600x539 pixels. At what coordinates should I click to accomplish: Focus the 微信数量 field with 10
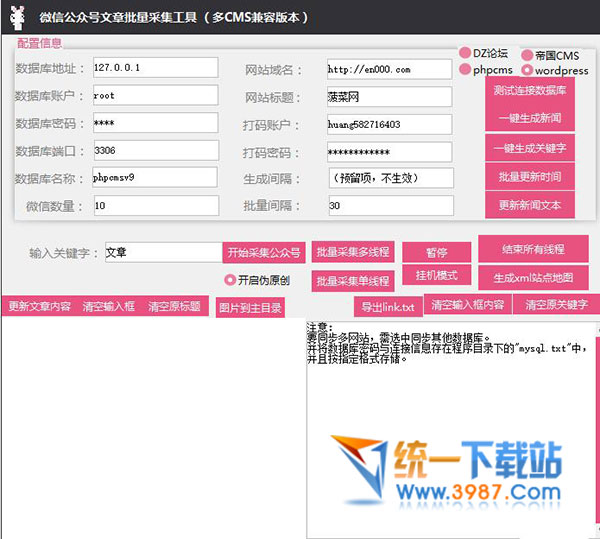(x=157, y=205)
